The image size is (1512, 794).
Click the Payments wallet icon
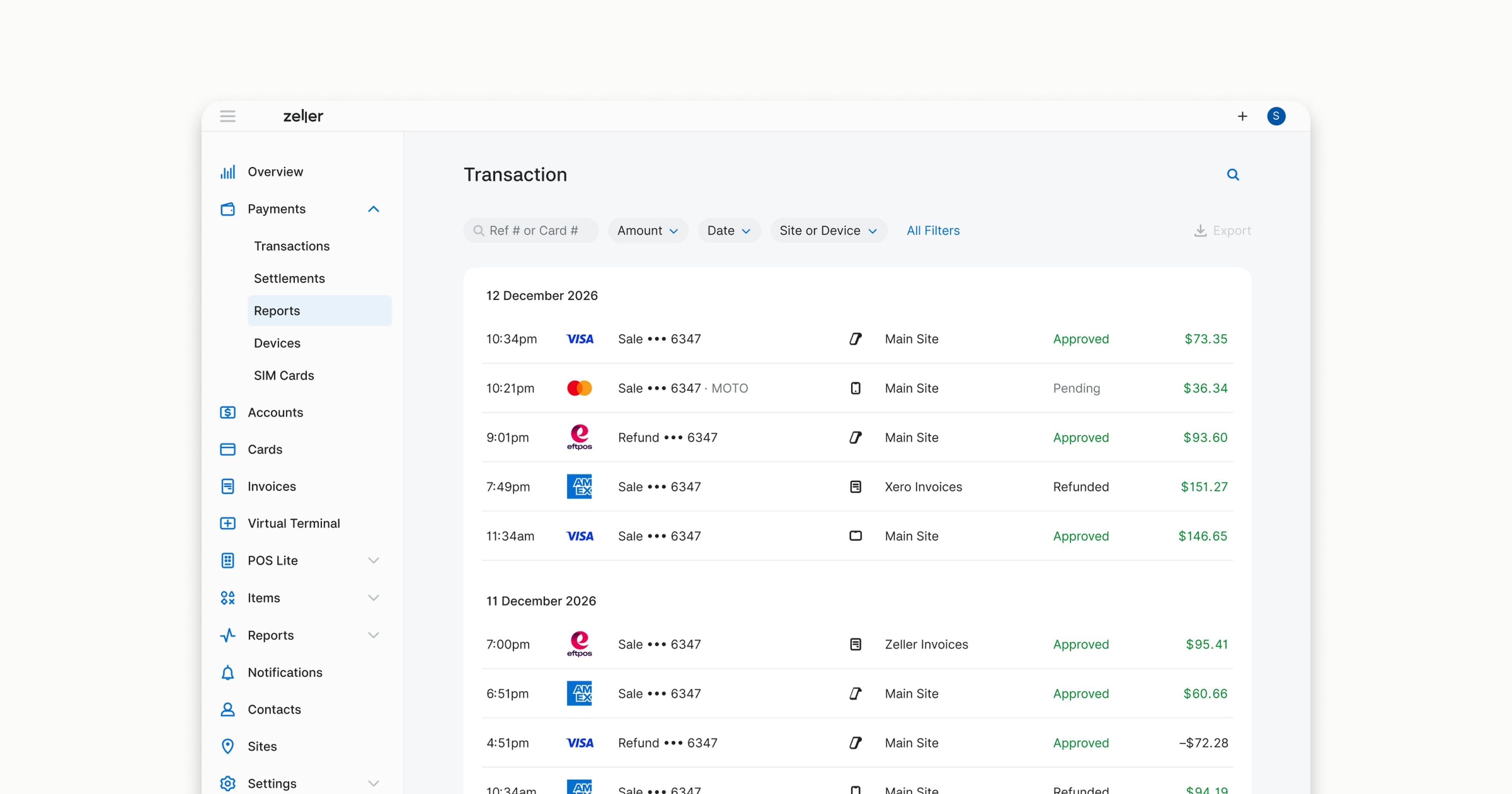228,209
